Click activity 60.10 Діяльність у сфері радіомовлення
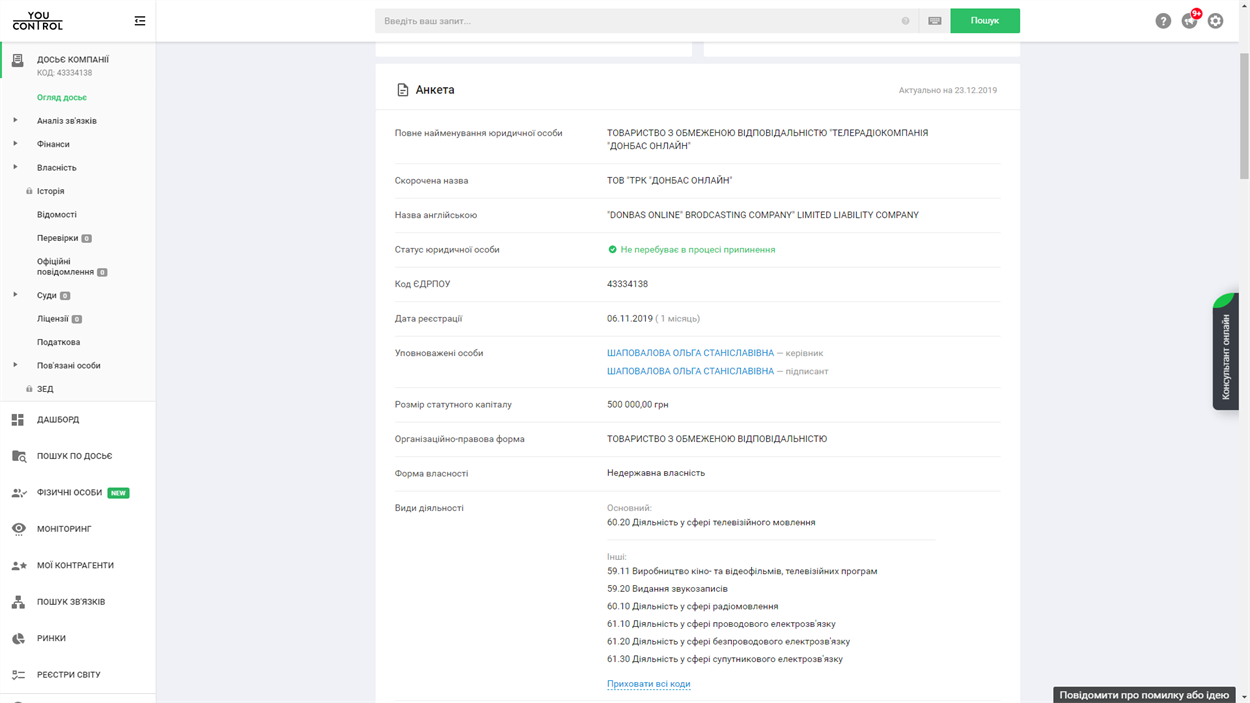 click(692, 606)
